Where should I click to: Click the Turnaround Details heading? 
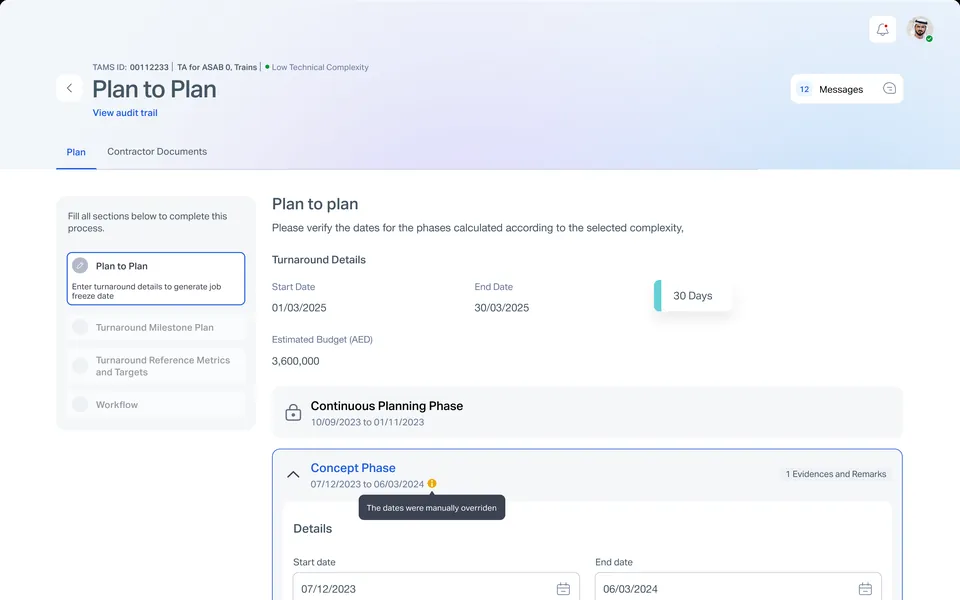[x=318, y=260]
